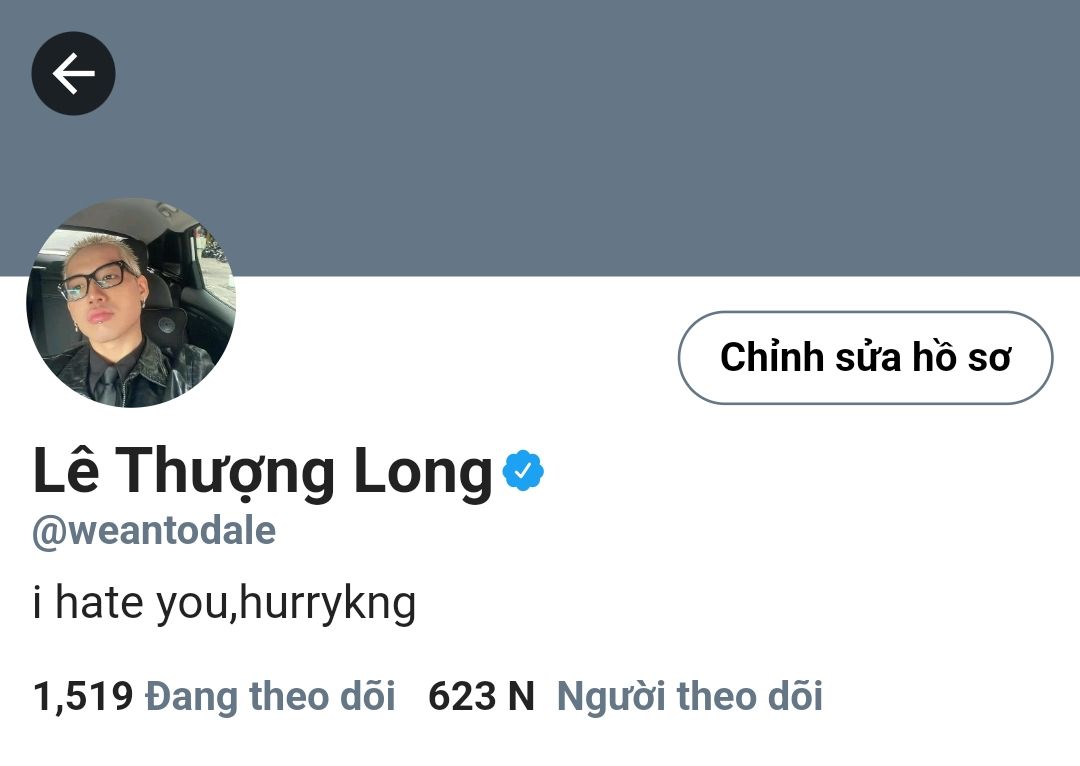Click the @weantodale handle
The height and width of the screenshot is (766, 1080).
154,531
